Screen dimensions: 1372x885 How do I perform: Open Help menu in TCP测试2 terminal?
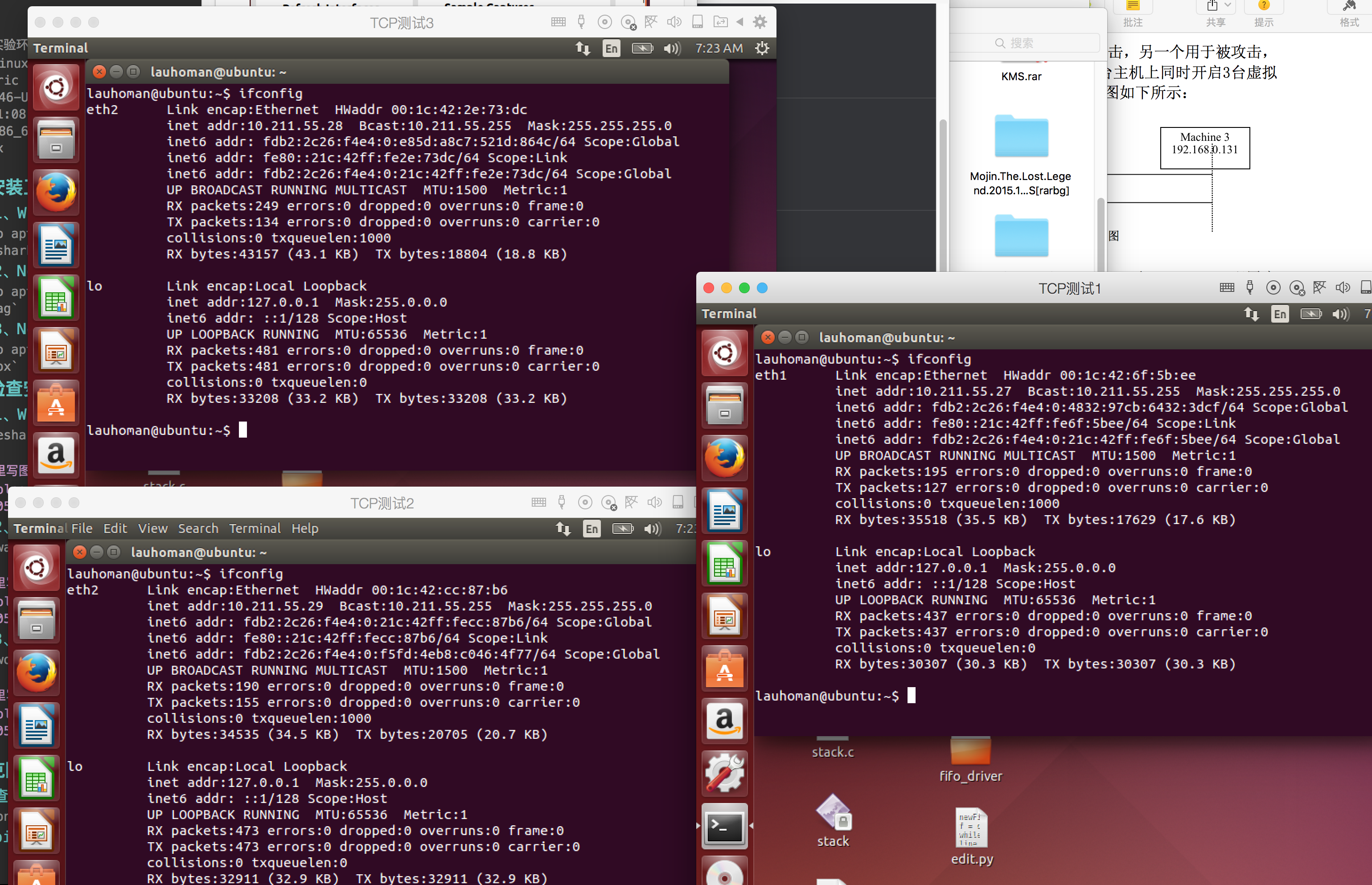pyautogui.click(x=304, y=529)
